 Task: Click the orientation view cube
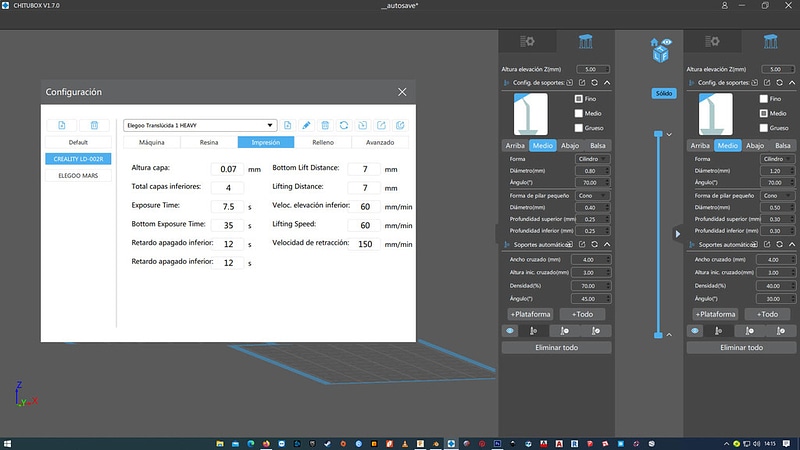[x=661, y=54]
